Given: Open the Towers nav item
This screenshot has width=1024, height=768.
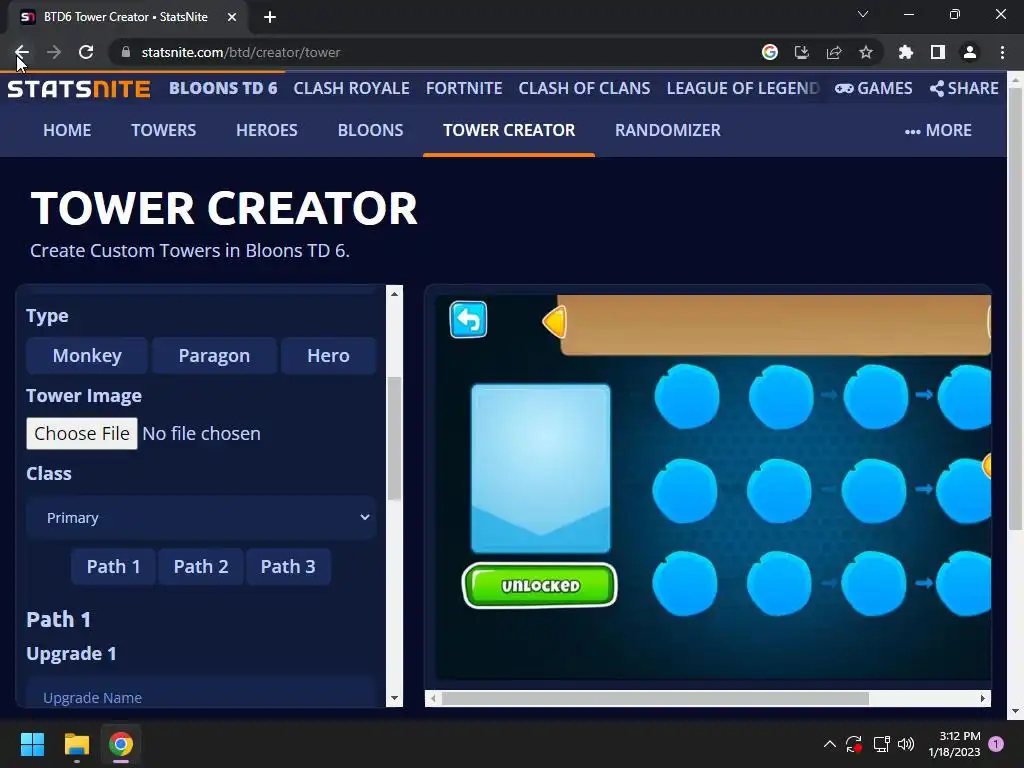Looking at the screenshot, I should [163, 130].
